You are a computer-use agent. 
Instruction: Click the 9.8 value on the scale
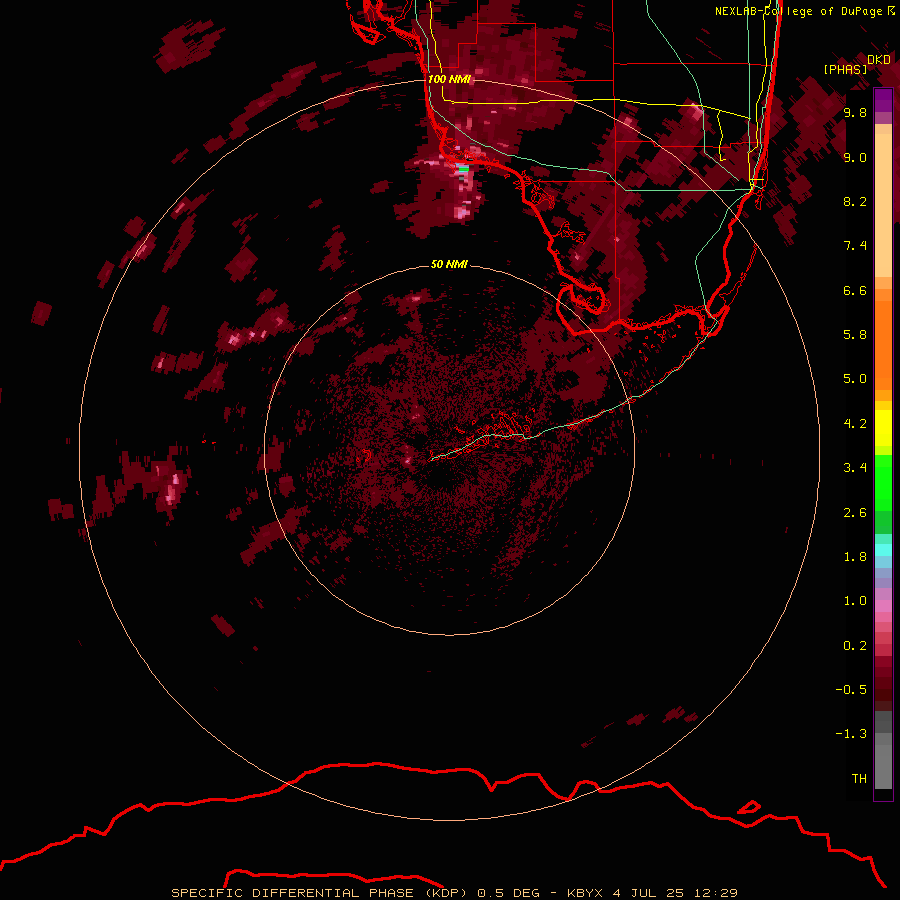pyautogui.click(x=855, y=112)
